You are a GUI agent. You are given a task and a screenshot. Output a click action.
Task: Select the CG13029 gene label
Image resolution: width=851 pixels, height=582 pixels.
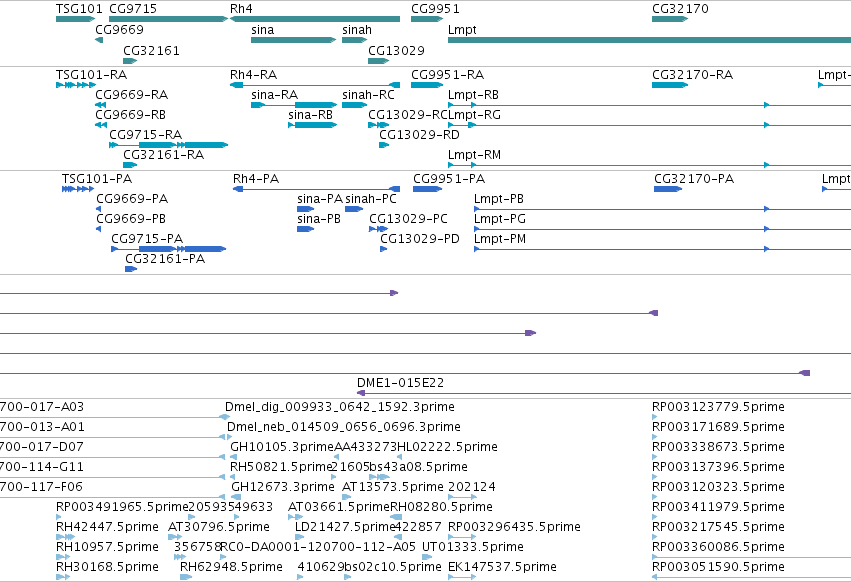tap(396, 50)
